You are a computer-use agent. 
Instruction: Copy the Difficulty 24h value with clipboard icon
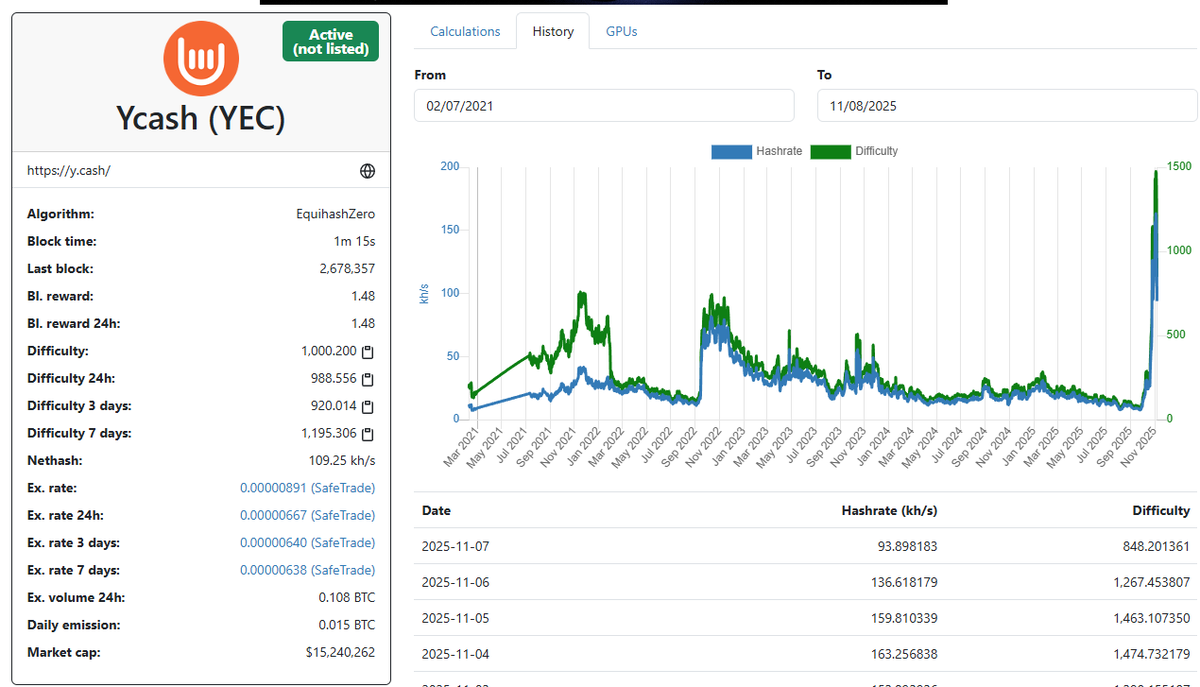[367, 379]
